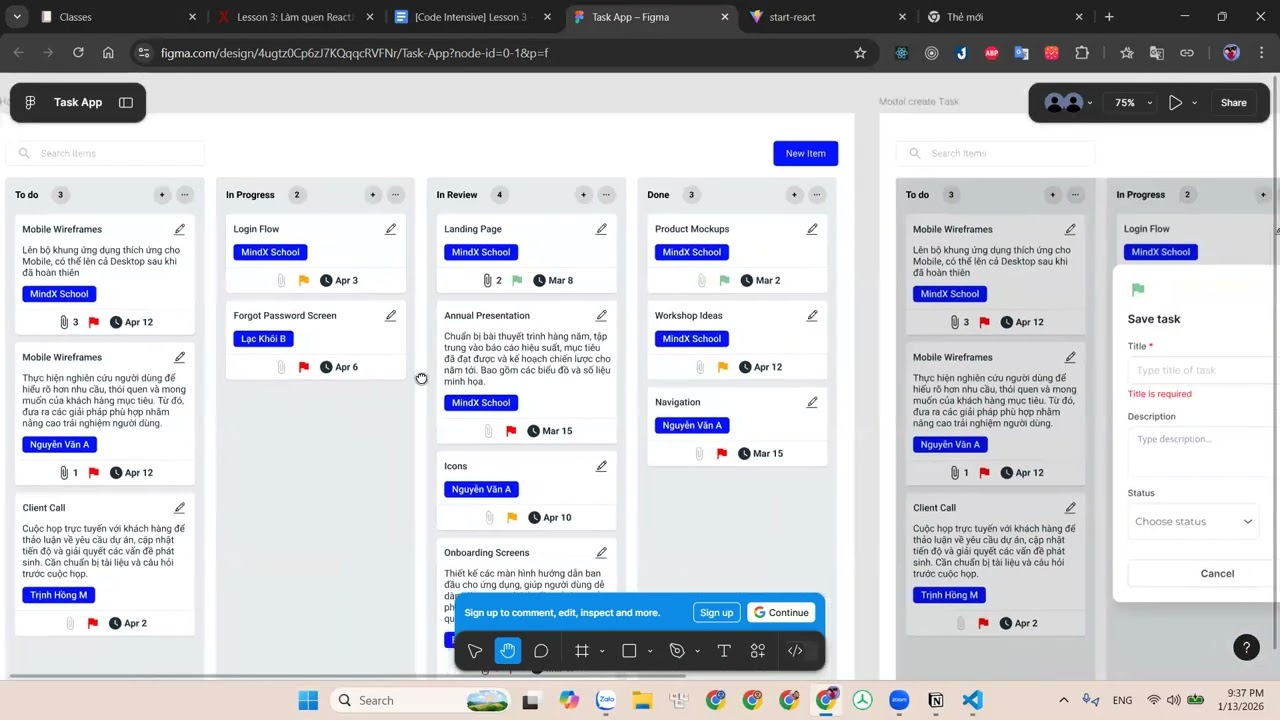Viewport: 1280px width, 720px height.
Task: Select the Frame tool in Figma toolbar
Action: pos(582,651)
